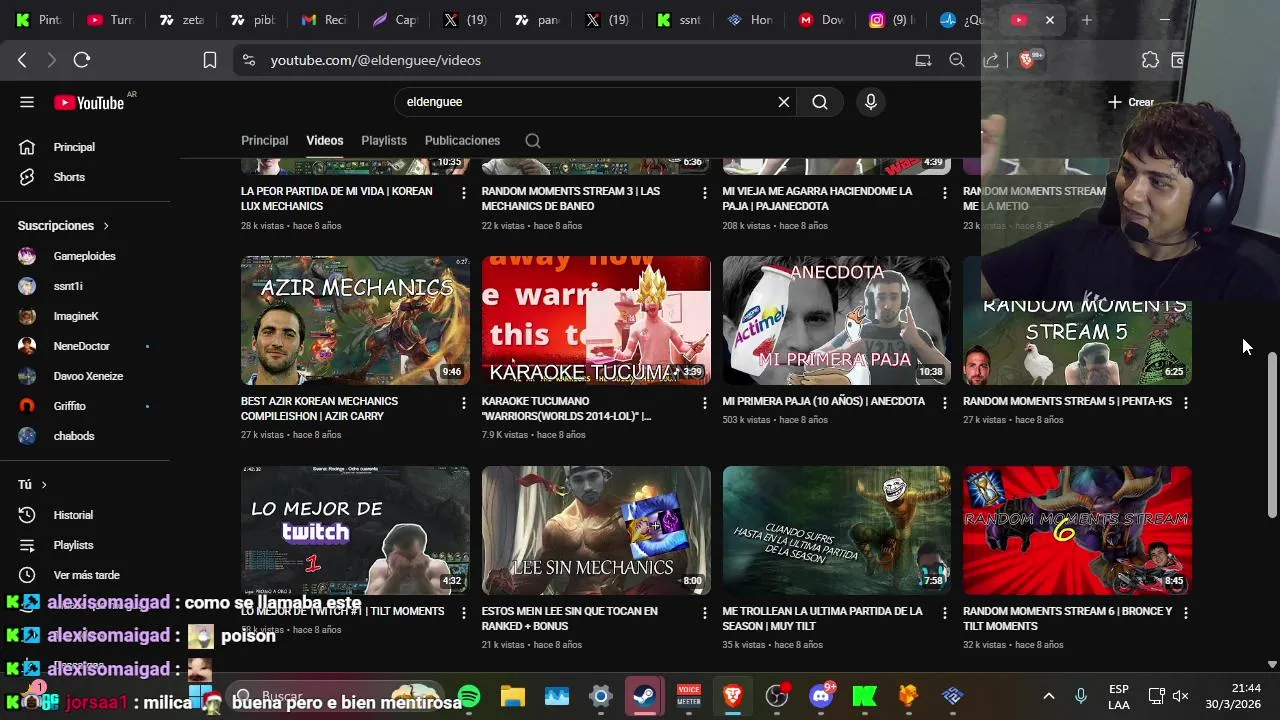Open Settings gear in the taskbar
The width and height of the screenshot is (1280, 720).
601,696
